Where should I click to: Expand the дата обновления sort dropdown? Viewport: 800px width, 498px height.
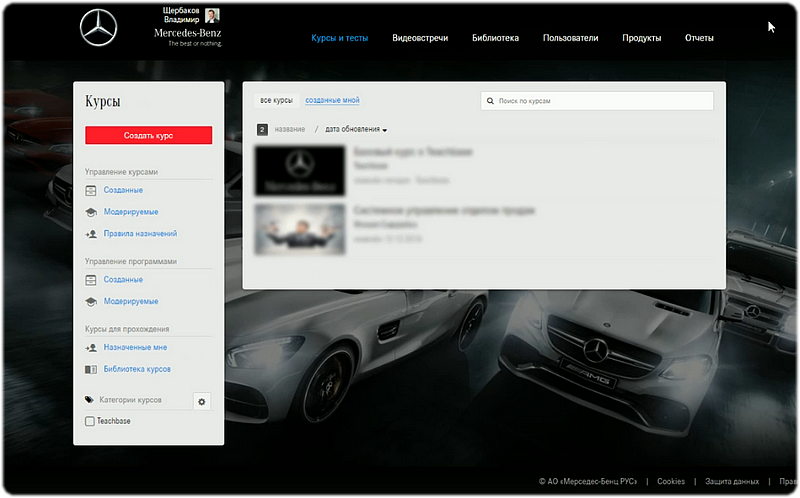point(356,130)
